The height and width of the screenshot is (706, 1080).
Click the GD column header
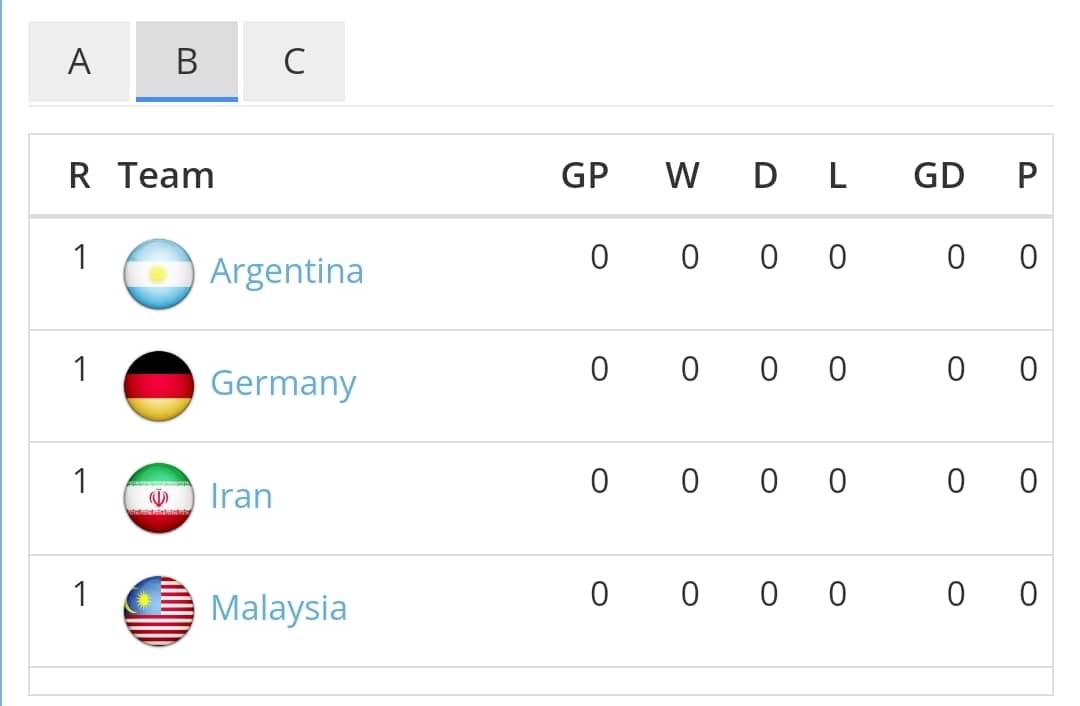[939, 176]
